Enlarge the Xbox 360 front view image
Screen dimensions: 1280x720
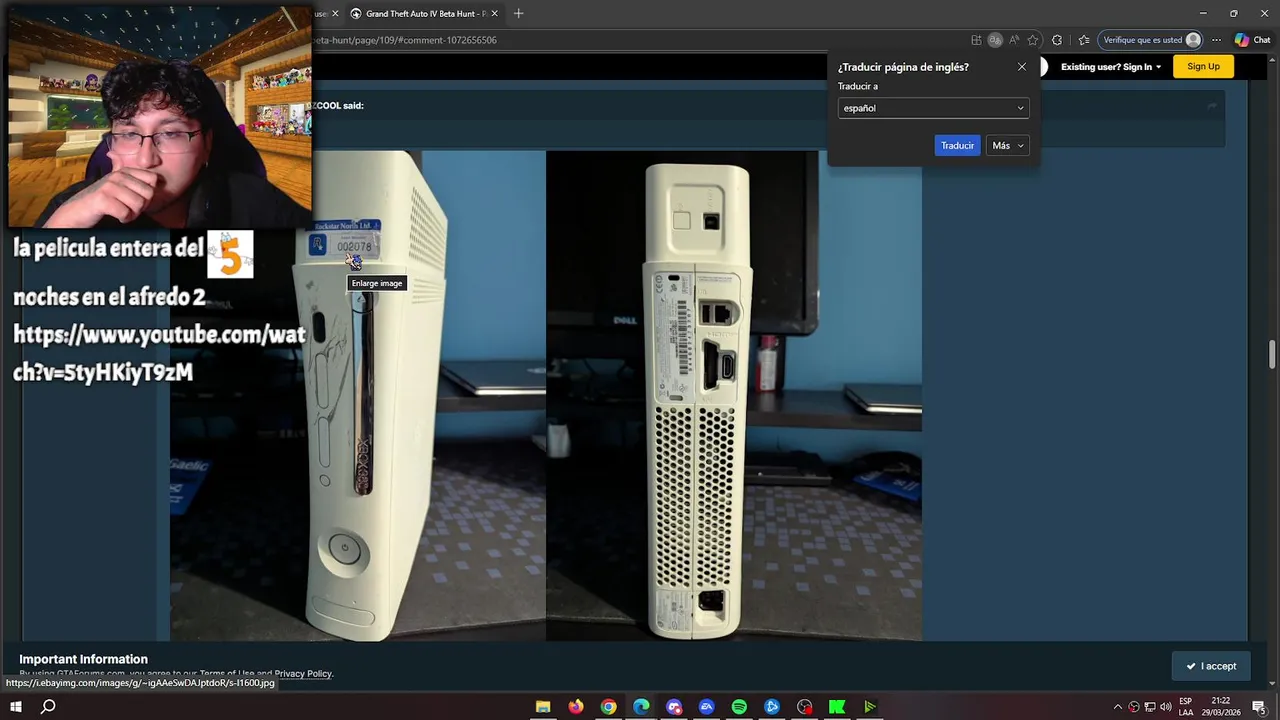[x=358, y=396]
